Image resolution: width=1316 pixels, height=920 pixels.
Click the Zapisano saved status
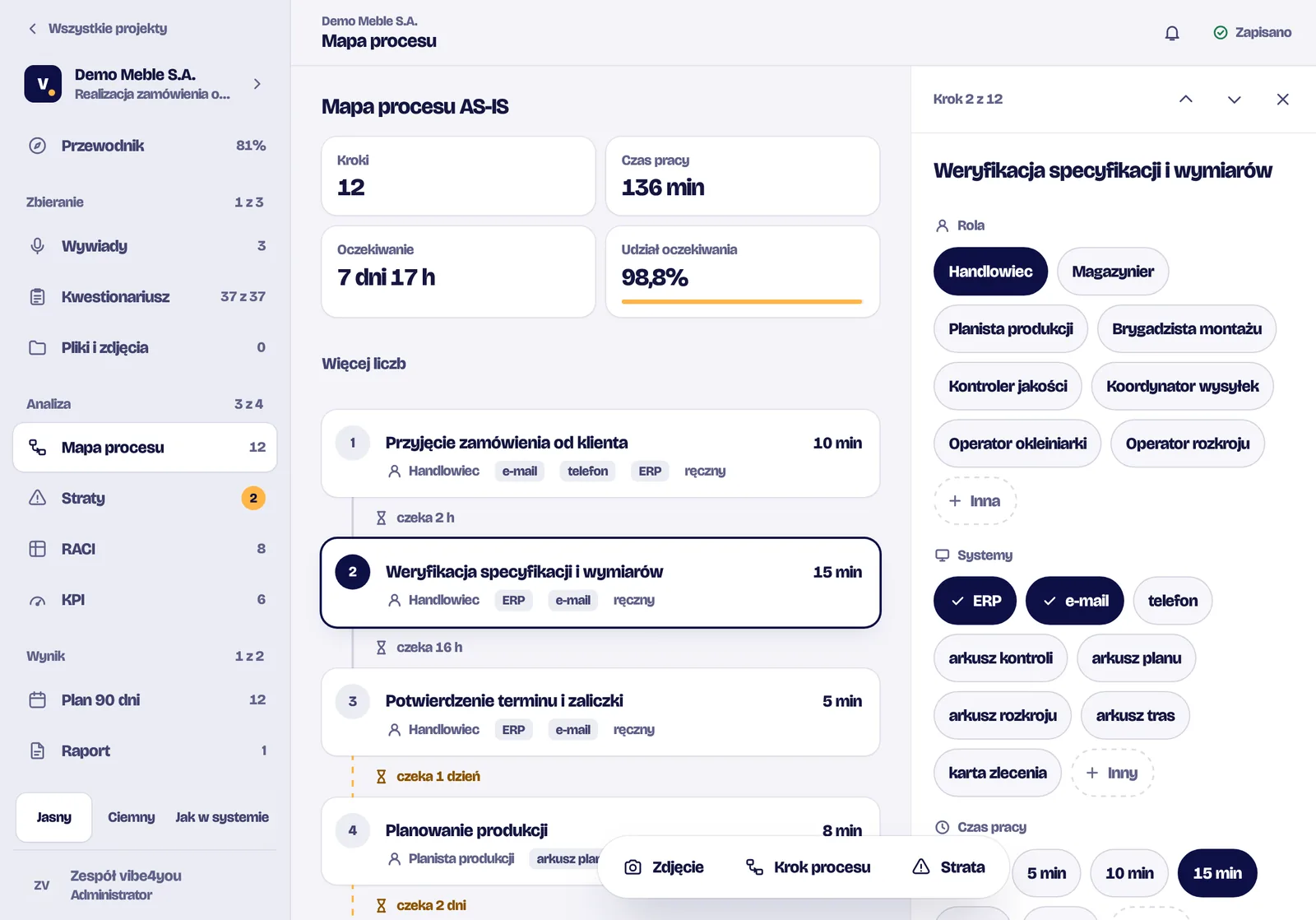1253,33
